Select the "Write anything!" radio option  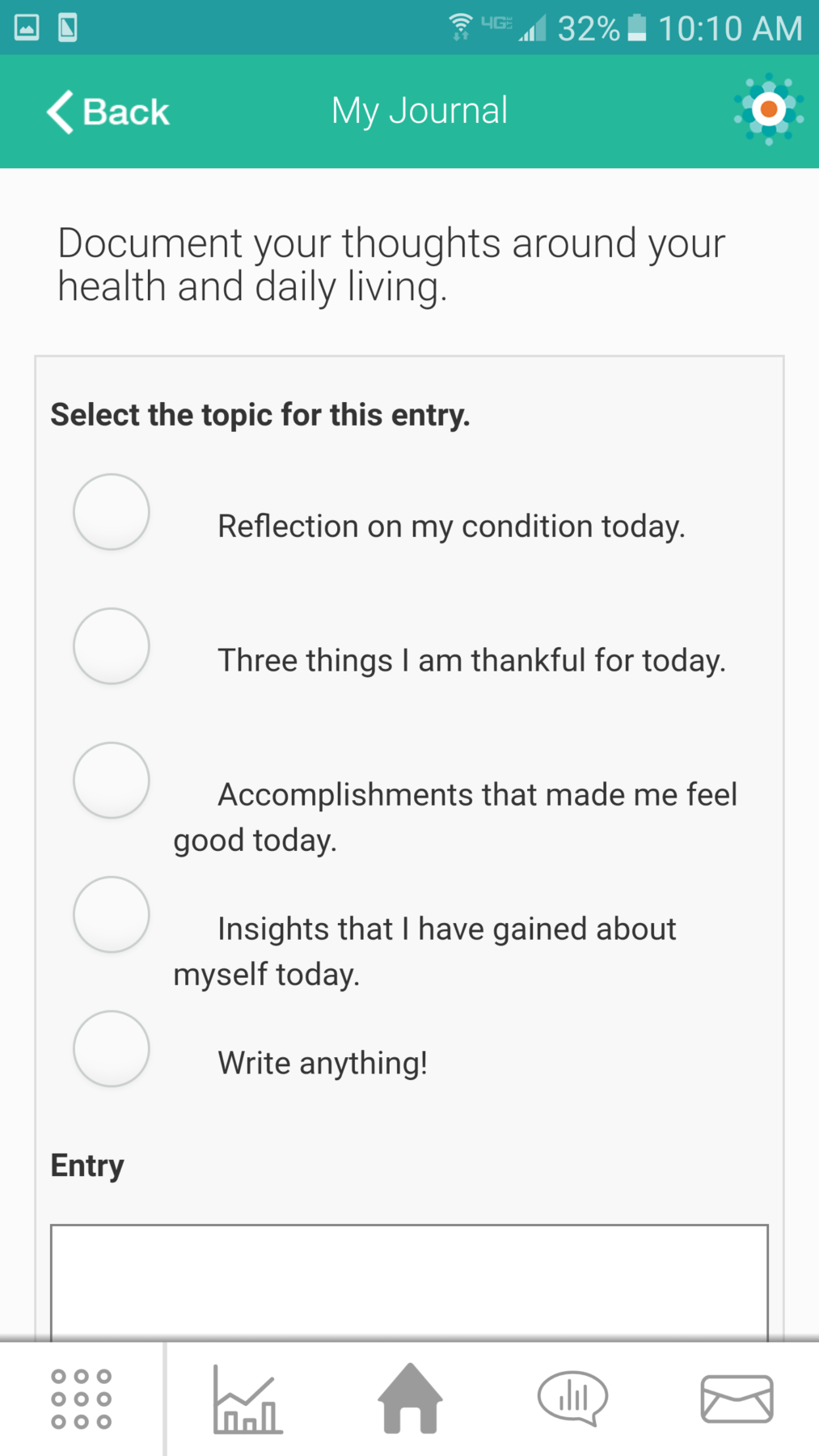(112, 1049)
